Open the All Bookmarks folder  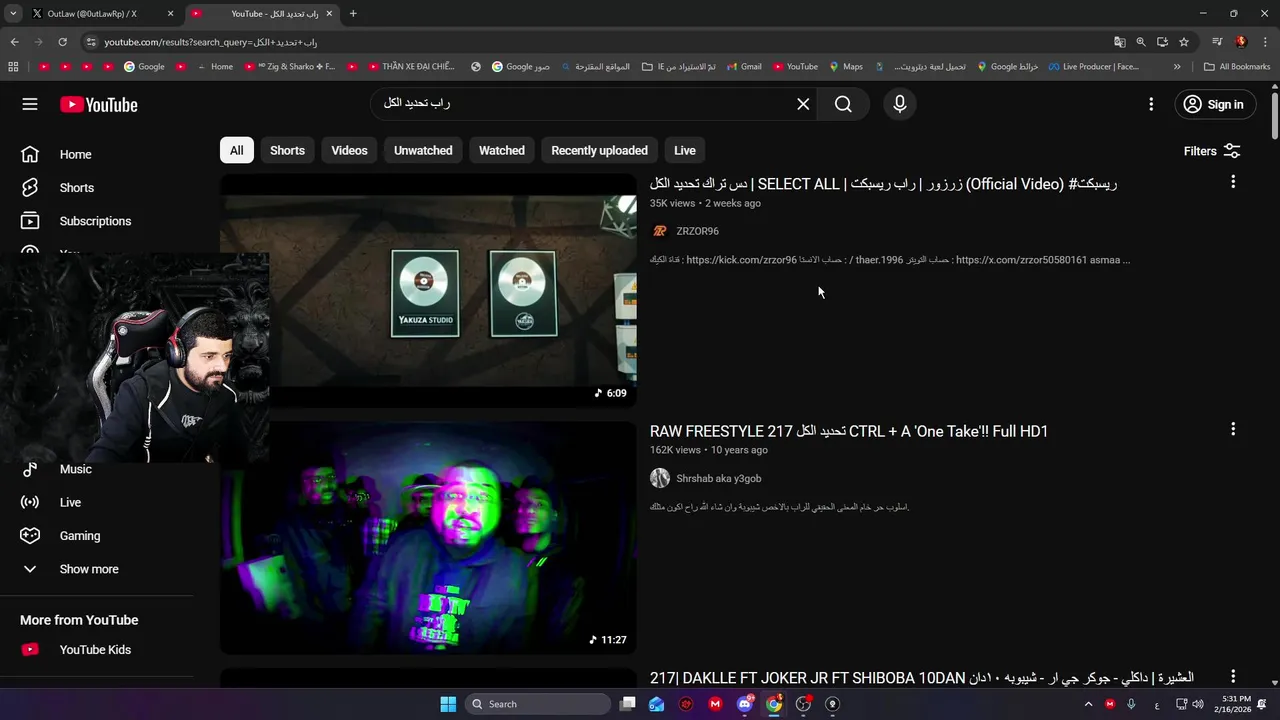pos(1237,67)
